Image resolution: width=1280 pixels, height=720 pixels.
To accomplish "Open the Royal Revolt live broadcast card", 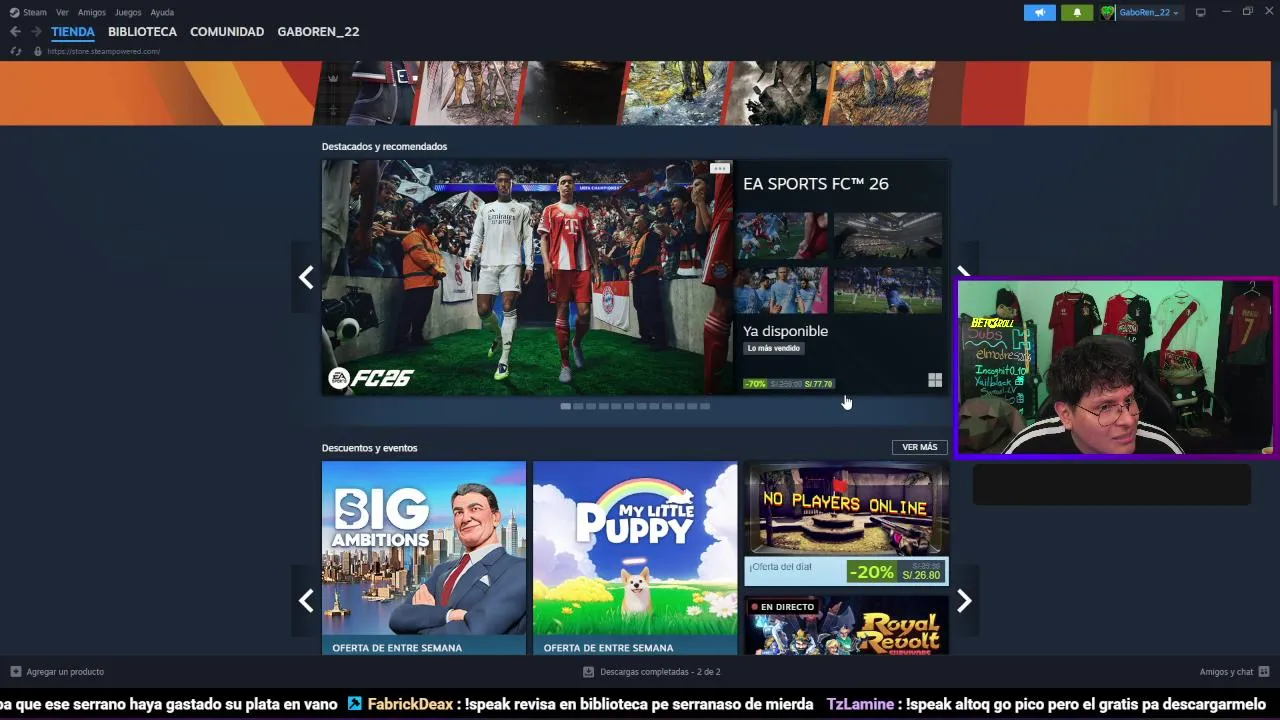I will [846, 626].
